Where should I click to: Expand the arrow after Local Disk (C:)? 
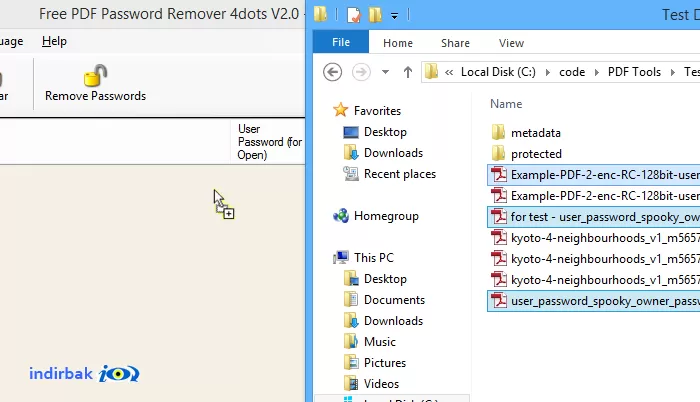548,72
